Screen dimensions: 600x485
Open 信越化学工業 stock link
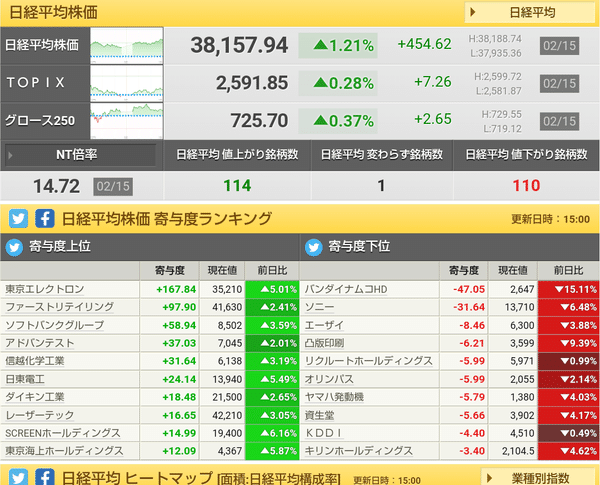point(35,361)
